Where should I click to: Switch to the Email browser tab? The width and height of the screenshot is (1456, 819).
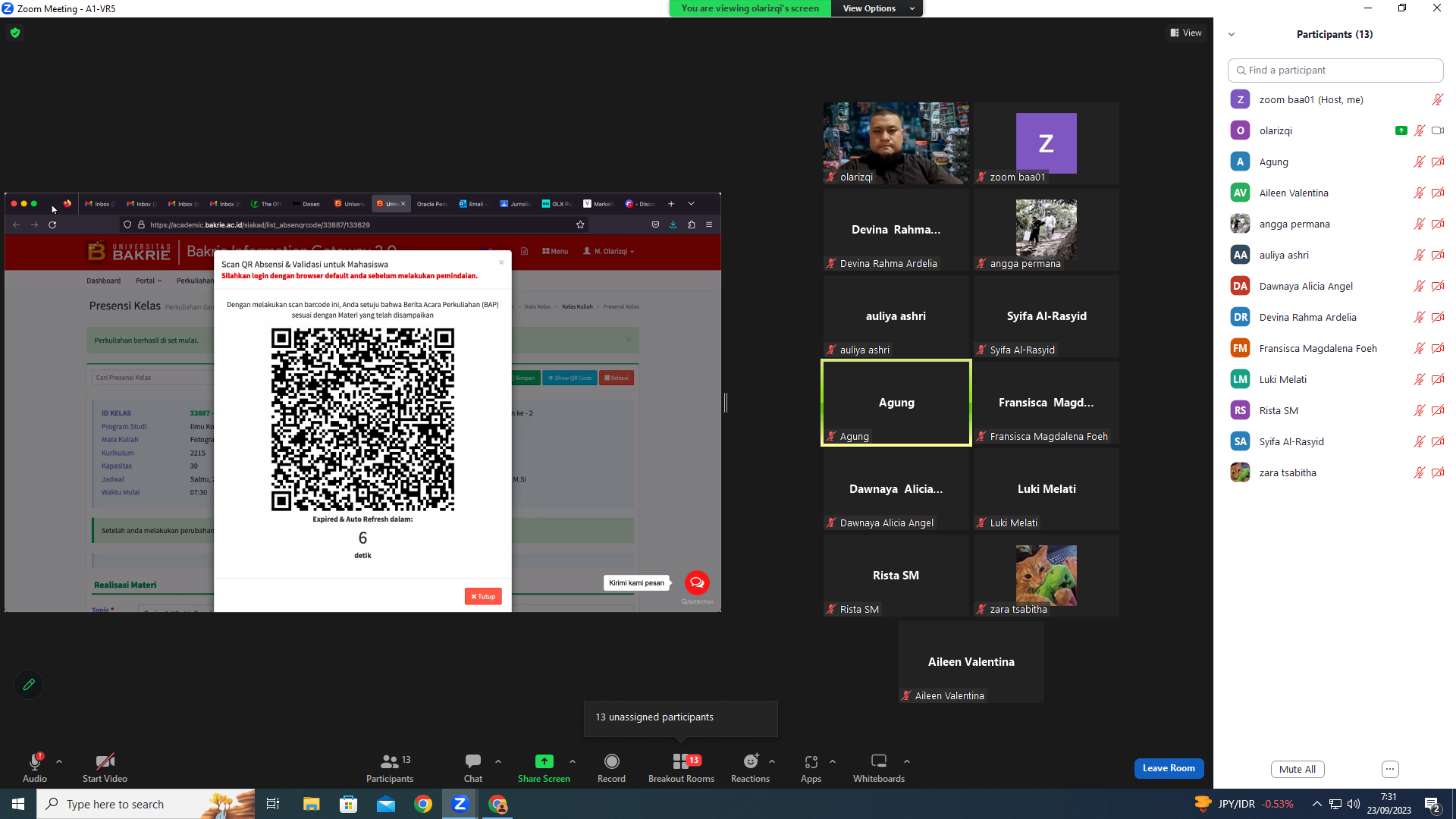472,204
